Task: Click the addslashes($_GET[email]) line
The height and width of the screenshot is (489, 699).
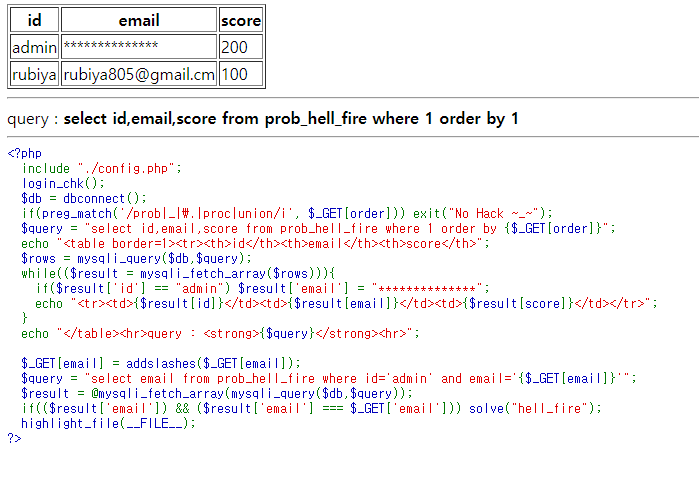Action: pyautogui.click(x=161, y=364)
